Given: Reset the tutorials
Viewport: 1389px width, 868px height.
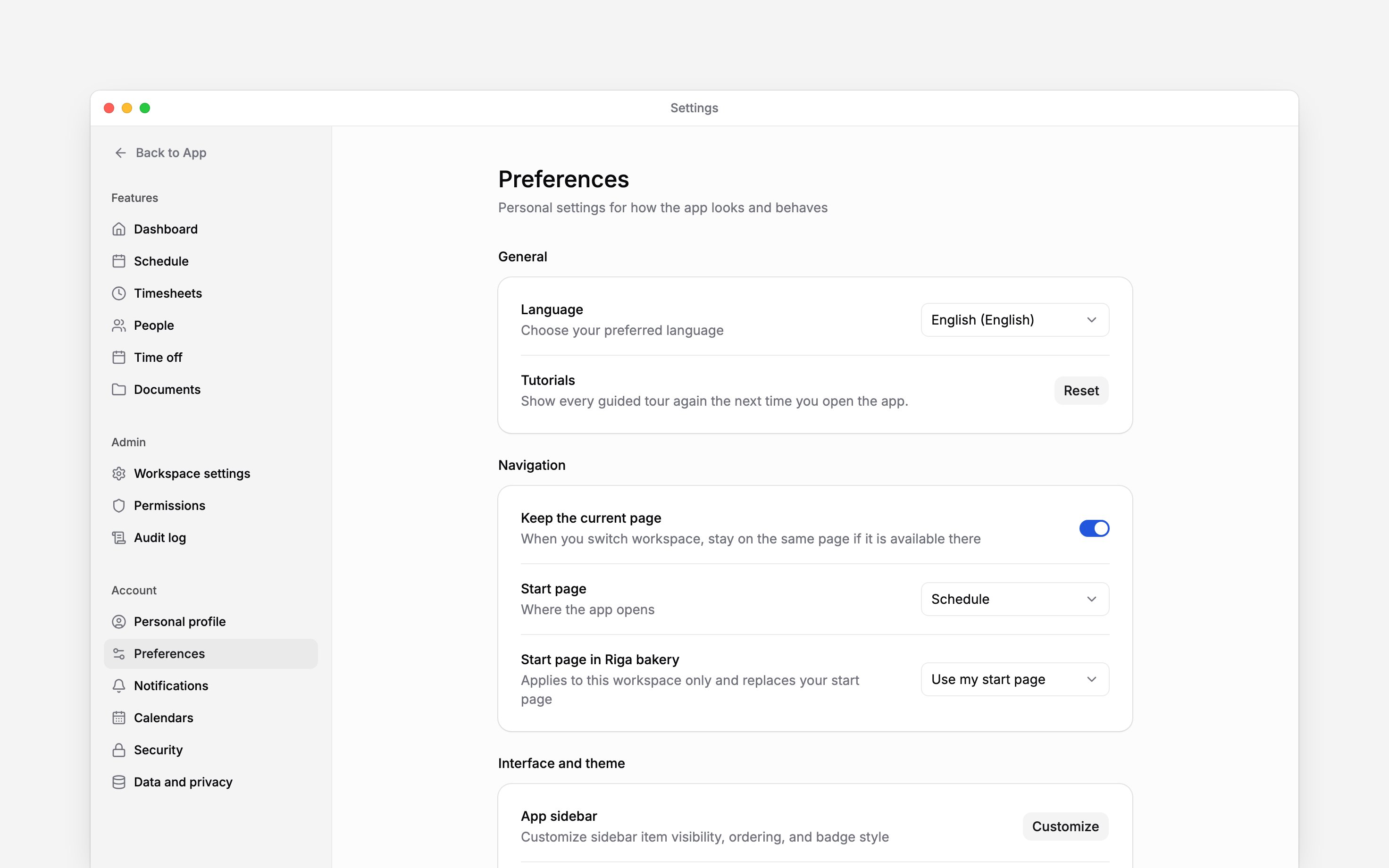Looking at the screenshot, I should pyautogui.click(x=1081, y=391).
